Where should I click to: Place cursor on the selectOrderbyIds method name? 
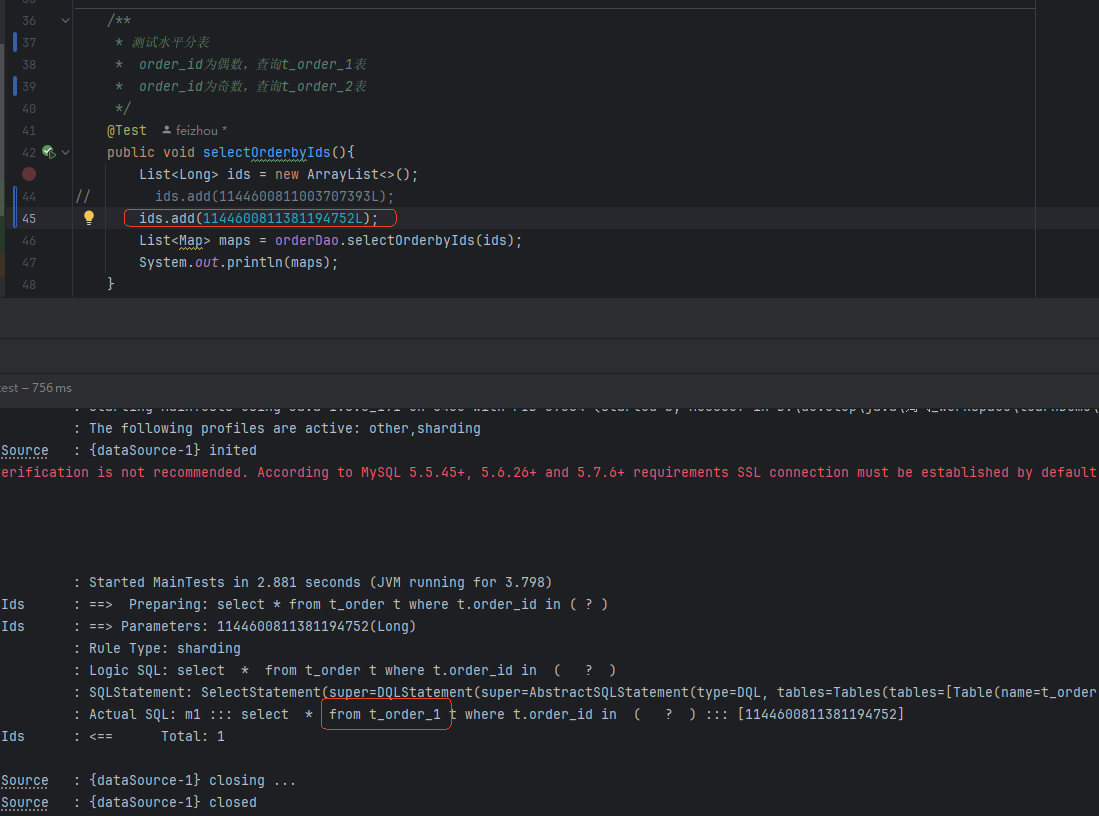click(266, 152)
